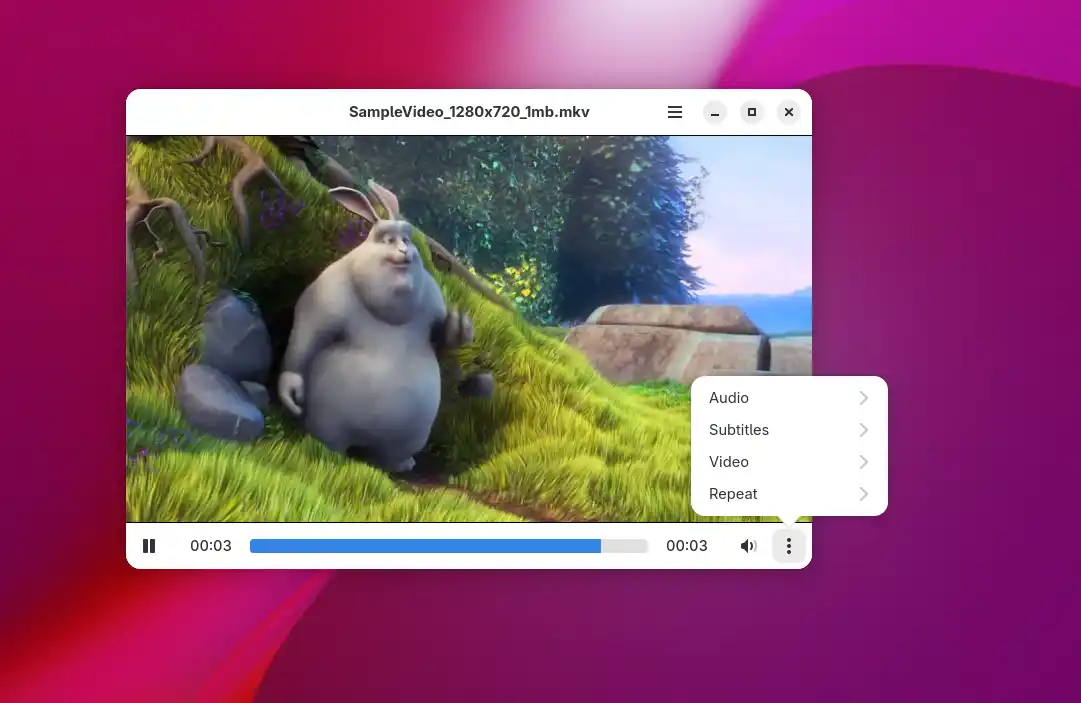Minimize the video player window

click(715, 112)
